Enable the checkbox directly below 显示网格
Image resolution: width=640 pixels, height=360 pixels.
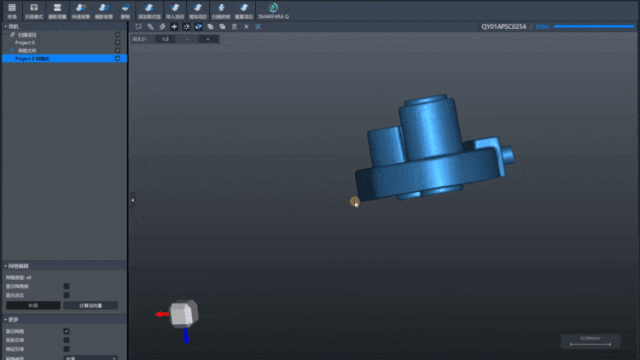pos(66,340)
